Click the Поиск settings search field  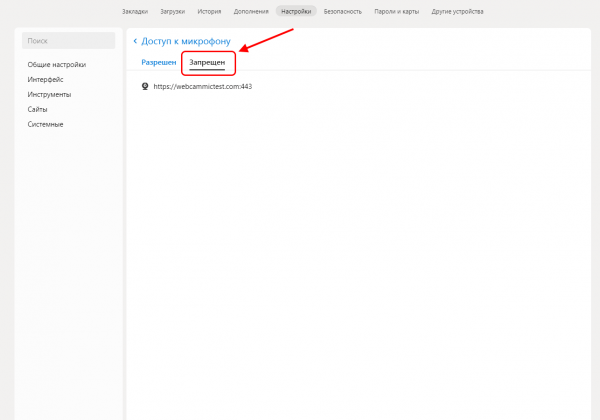68,41
